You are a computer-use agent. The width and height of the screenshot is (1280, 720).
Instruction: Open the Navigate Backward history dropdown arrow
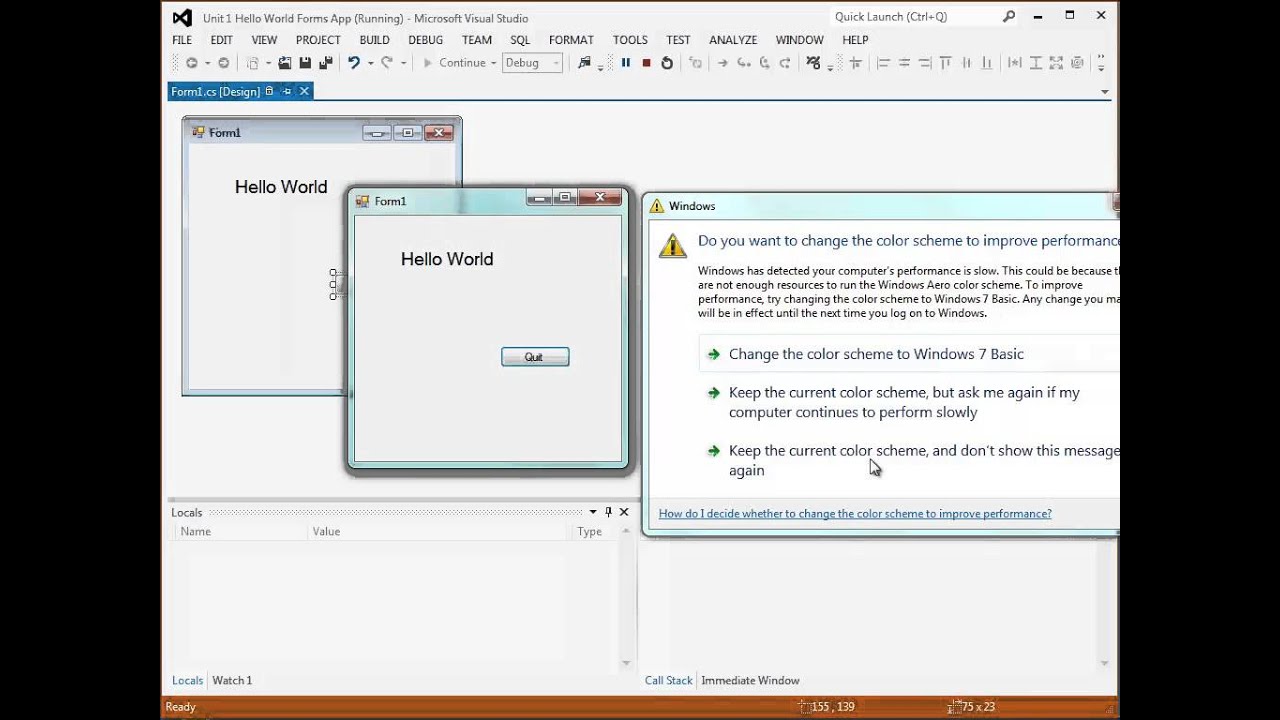[207, 63]
